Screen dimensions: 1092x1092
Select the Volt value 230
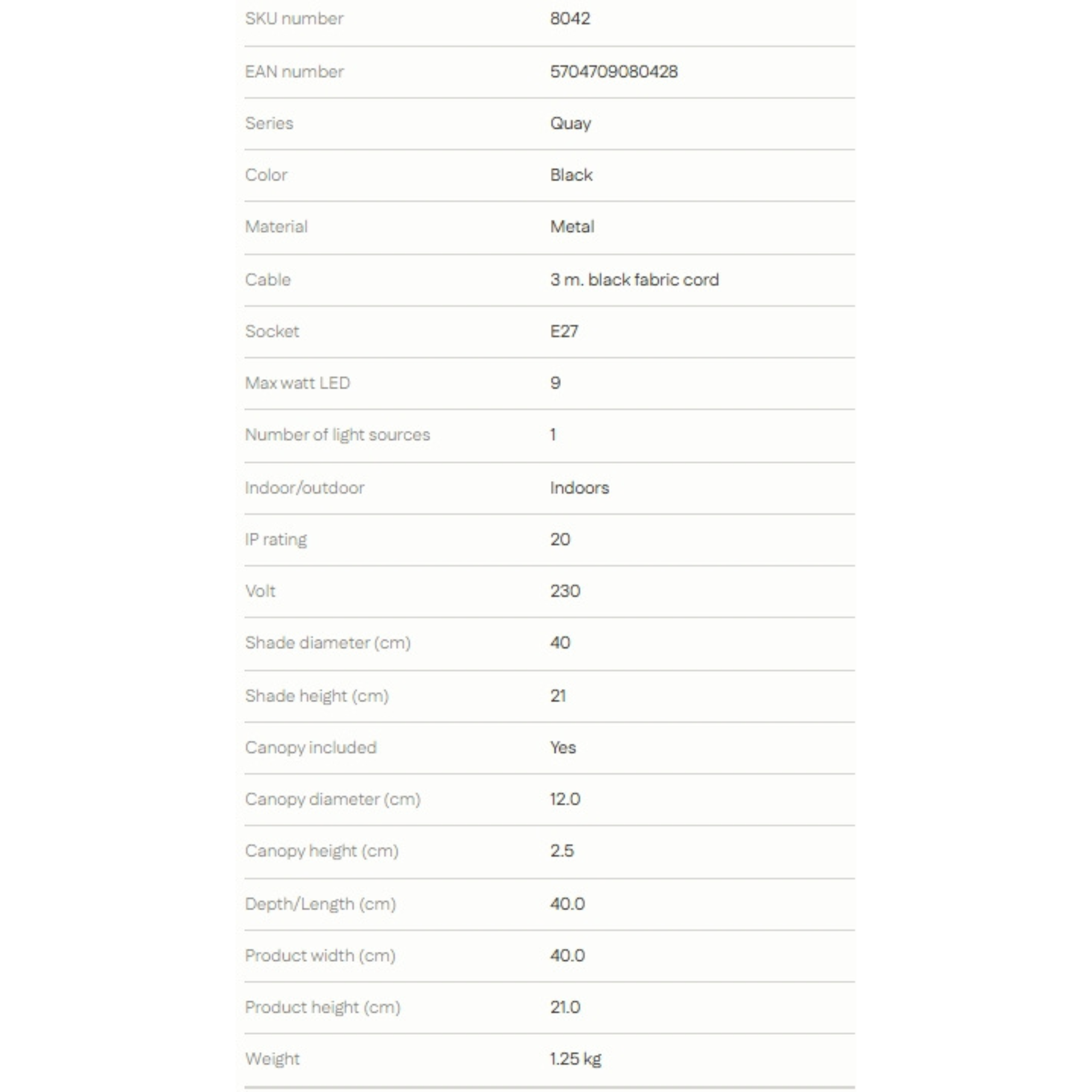(565, 591)
